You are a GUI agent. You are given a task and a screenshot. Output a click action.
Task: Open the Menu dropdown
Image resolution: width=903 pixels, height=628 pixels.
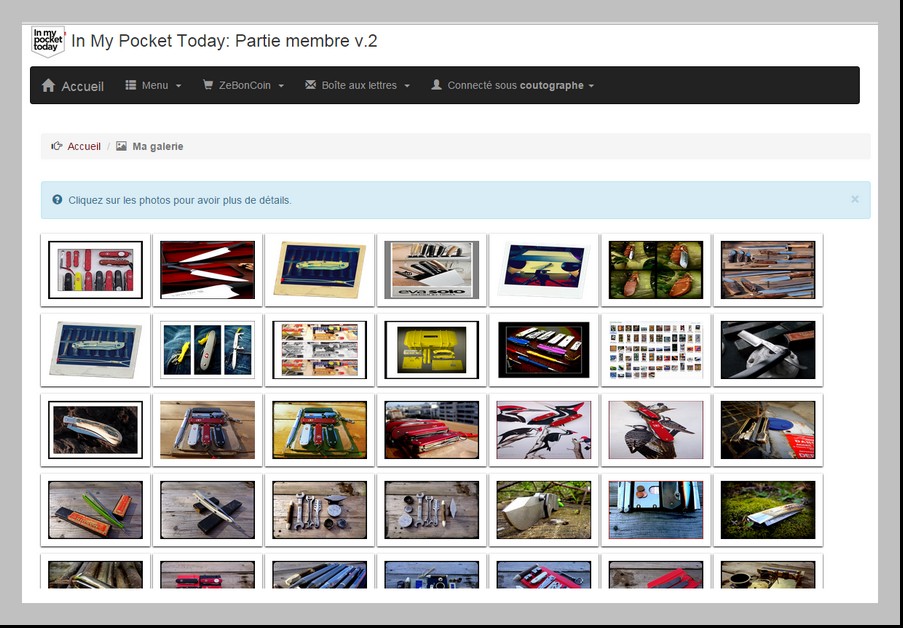pyautogui.click(x=154, y=85)
